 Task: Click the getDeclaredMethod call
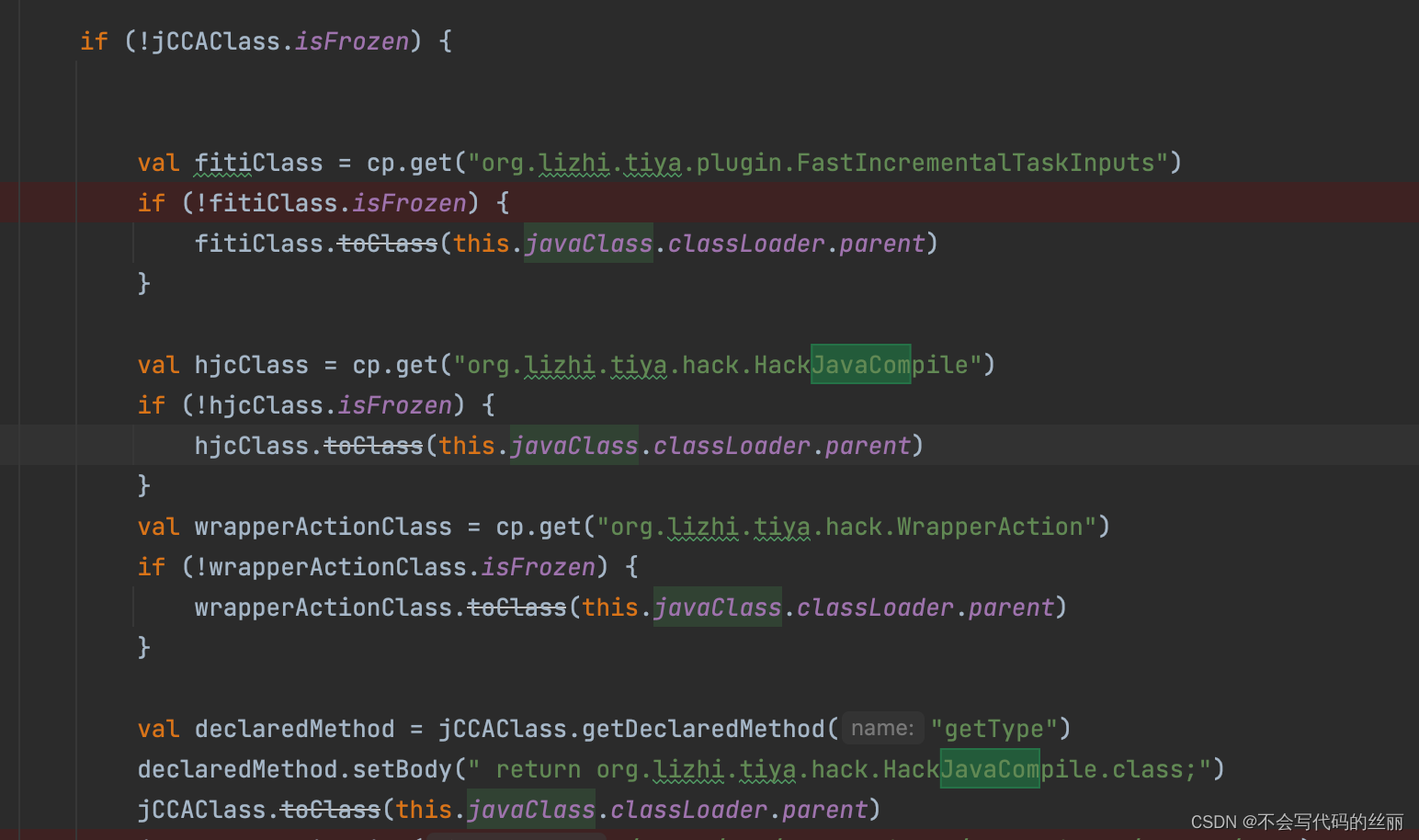703,729
